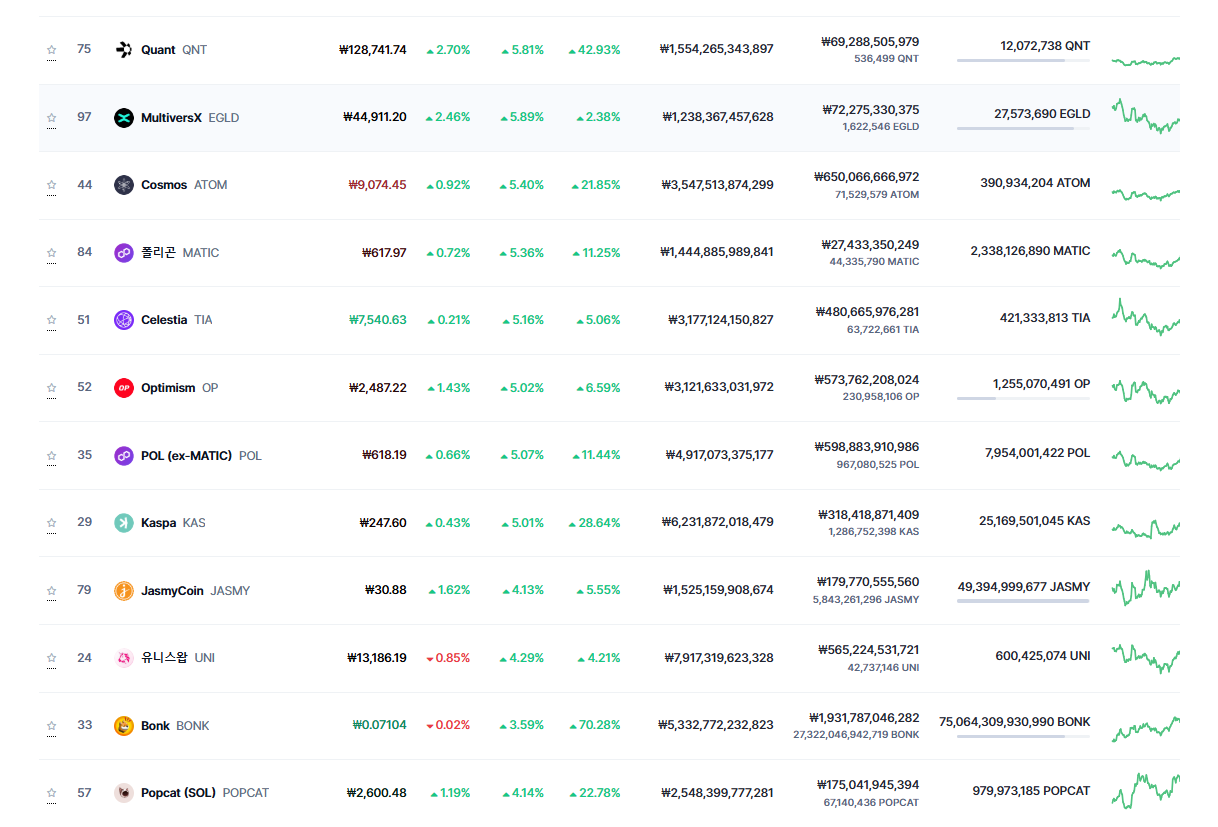This screenshot has width=1218, height=827.
Task: Toggle the 유니스왑 UNI watchlist star
Action: (x=51, y=658)
